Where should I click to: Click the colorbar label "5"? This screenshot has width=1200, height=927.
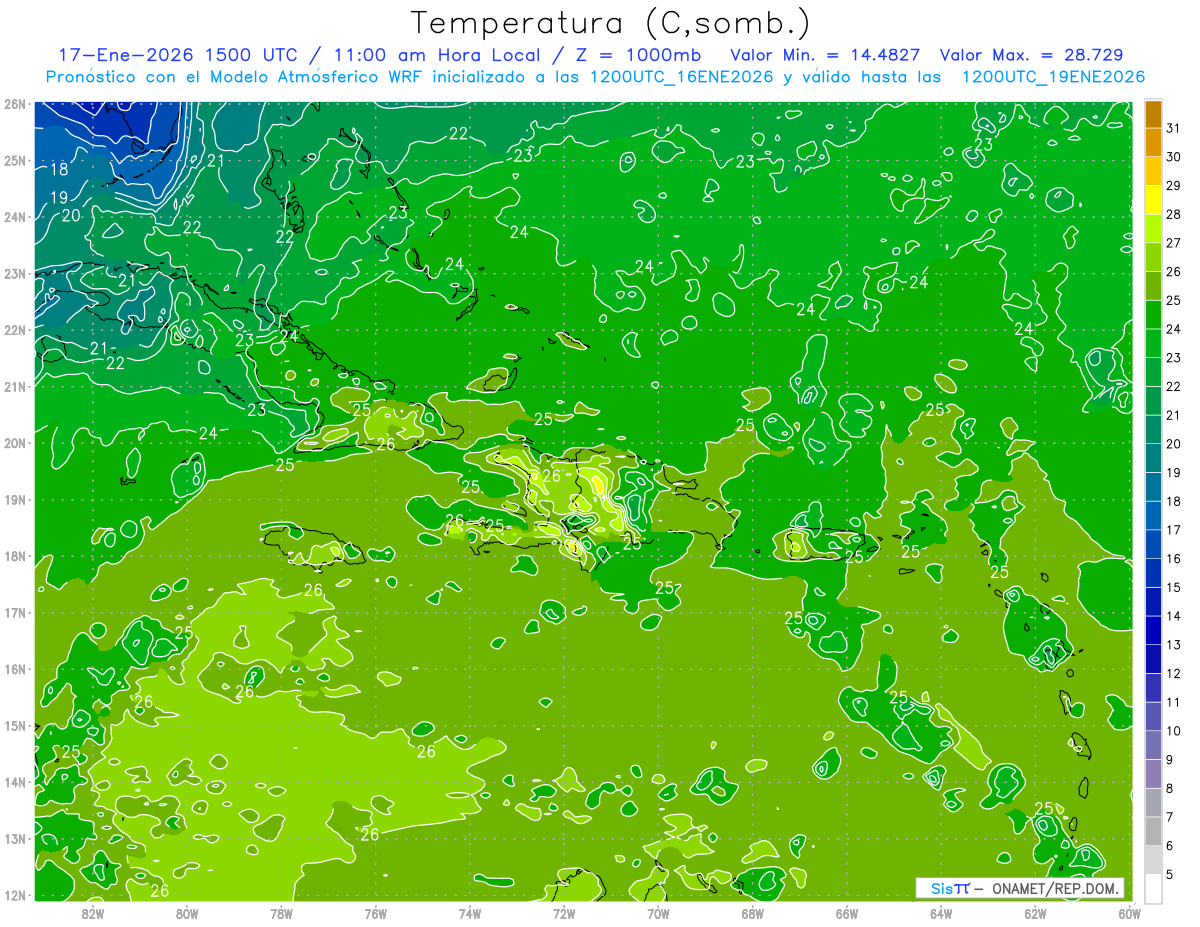pyautogui.click(x=1171, y=874)
